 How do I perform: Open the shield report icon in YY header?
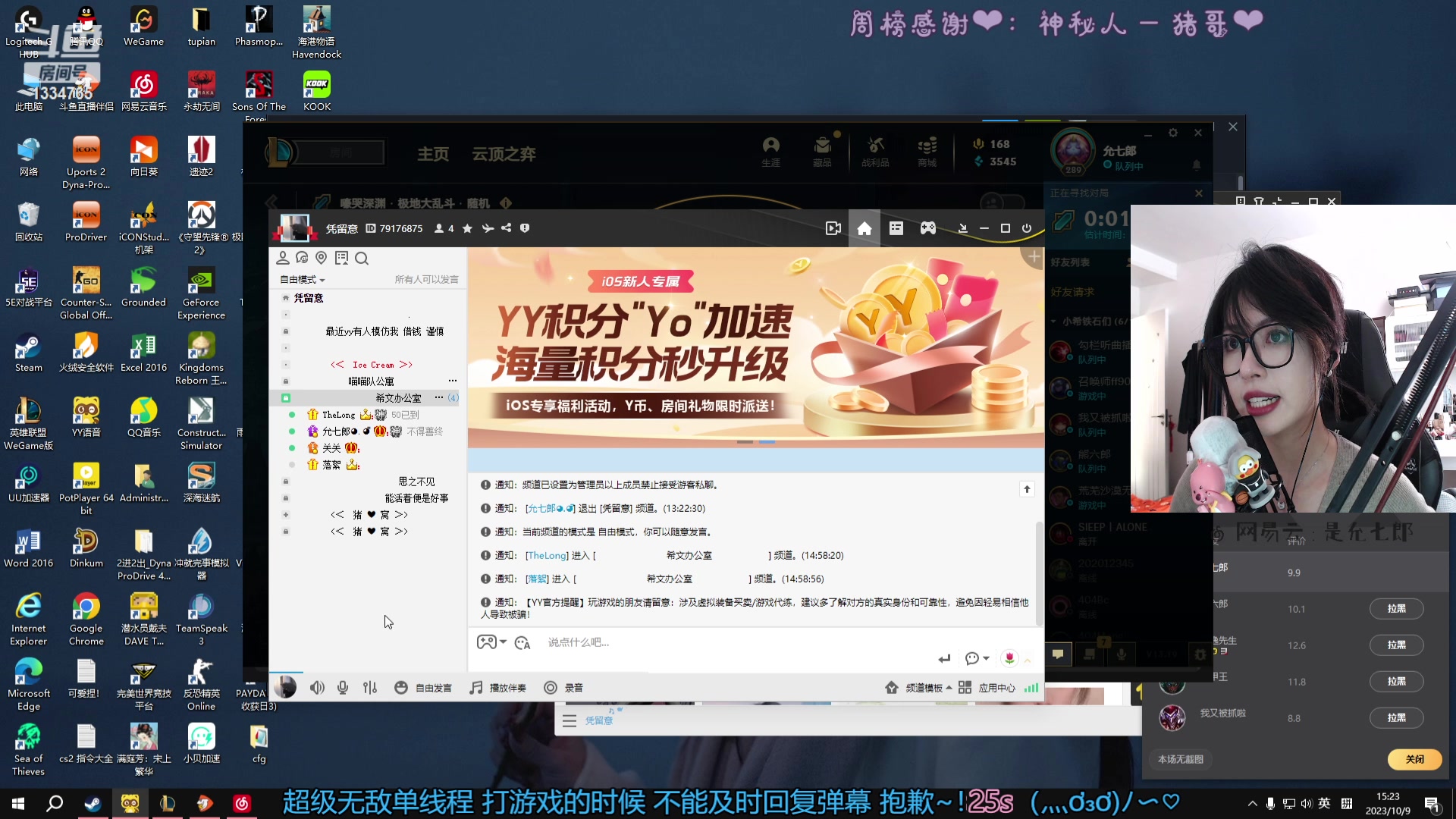pyautogui.click(x=525, y=228)
